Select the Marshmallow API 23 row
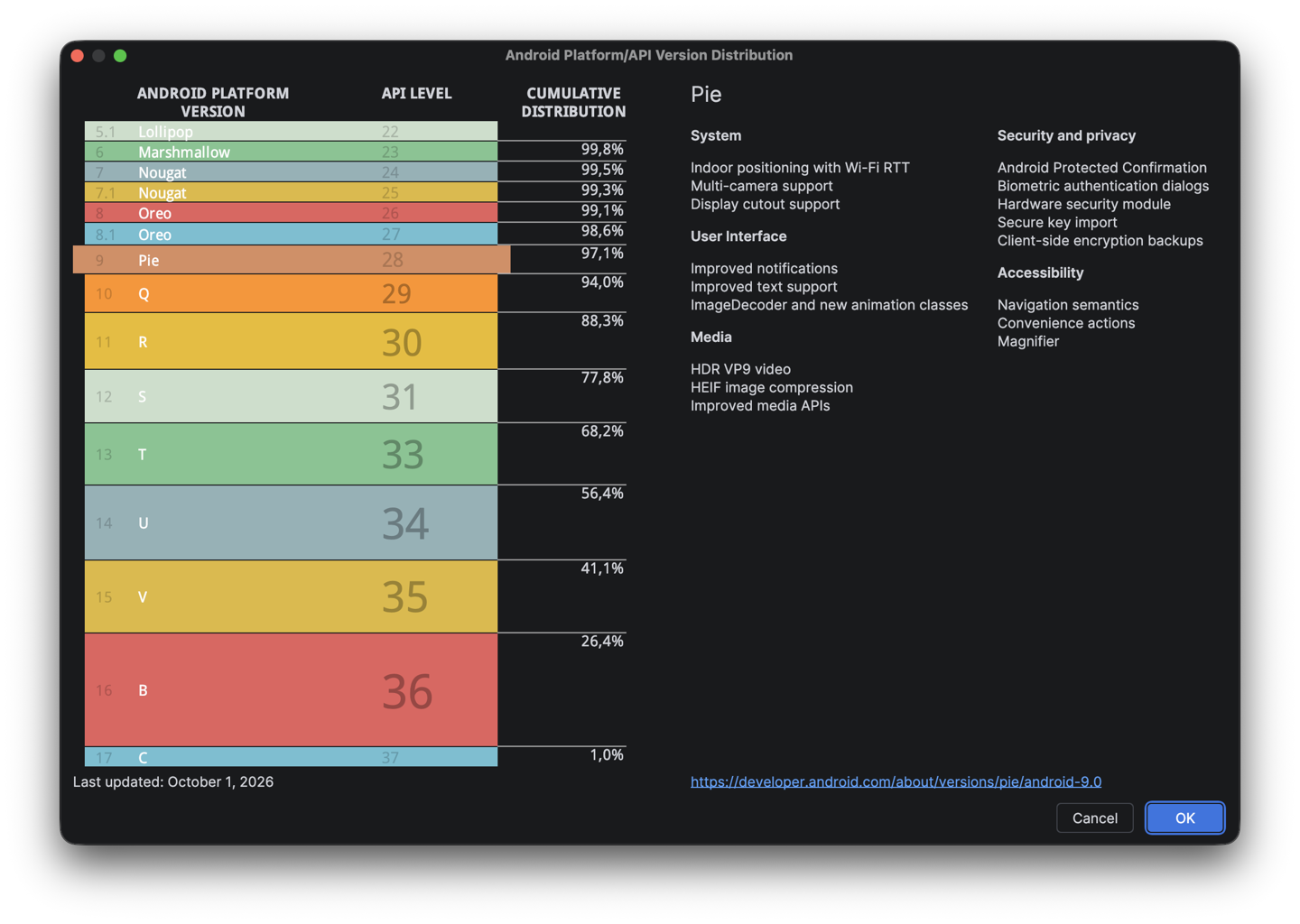Screen dimensions: 1300x924 click(291, 152)
